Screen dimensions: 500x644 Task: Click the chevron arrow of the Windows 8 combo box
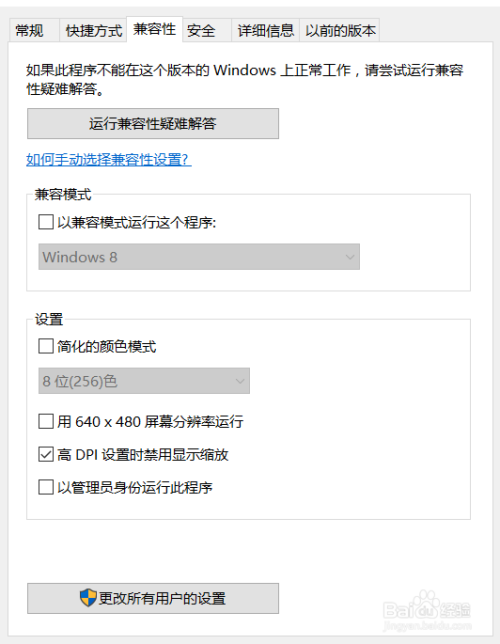click(350, 257)
